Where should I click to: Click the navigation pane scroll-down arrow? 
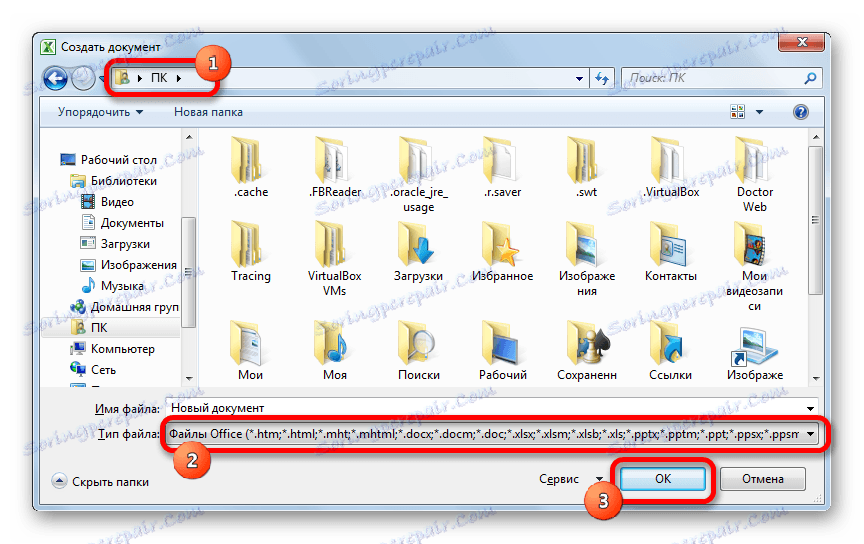point(189,378)
